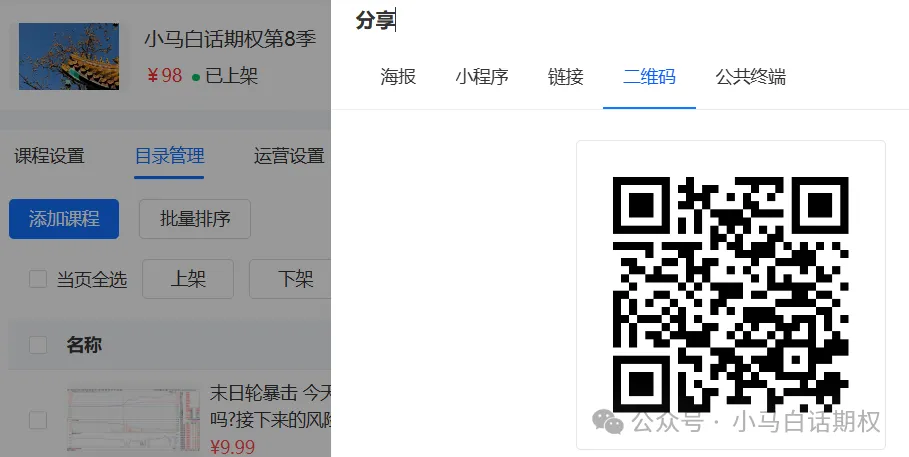
Task: Click the 批量排序 button
Action: pyautogui.click(x=195, y=219)
